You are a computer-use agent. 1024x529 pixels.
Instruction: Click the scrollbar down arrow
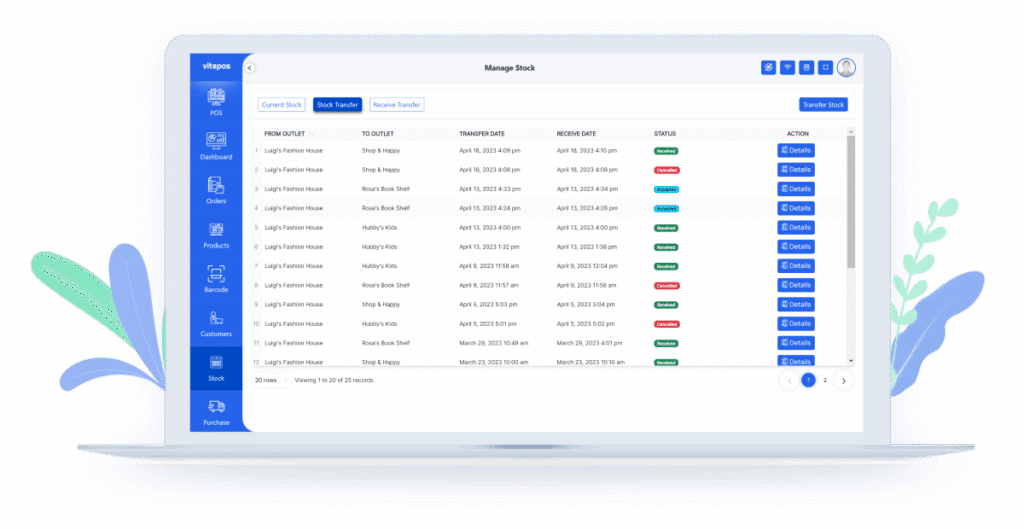[851, 361]
